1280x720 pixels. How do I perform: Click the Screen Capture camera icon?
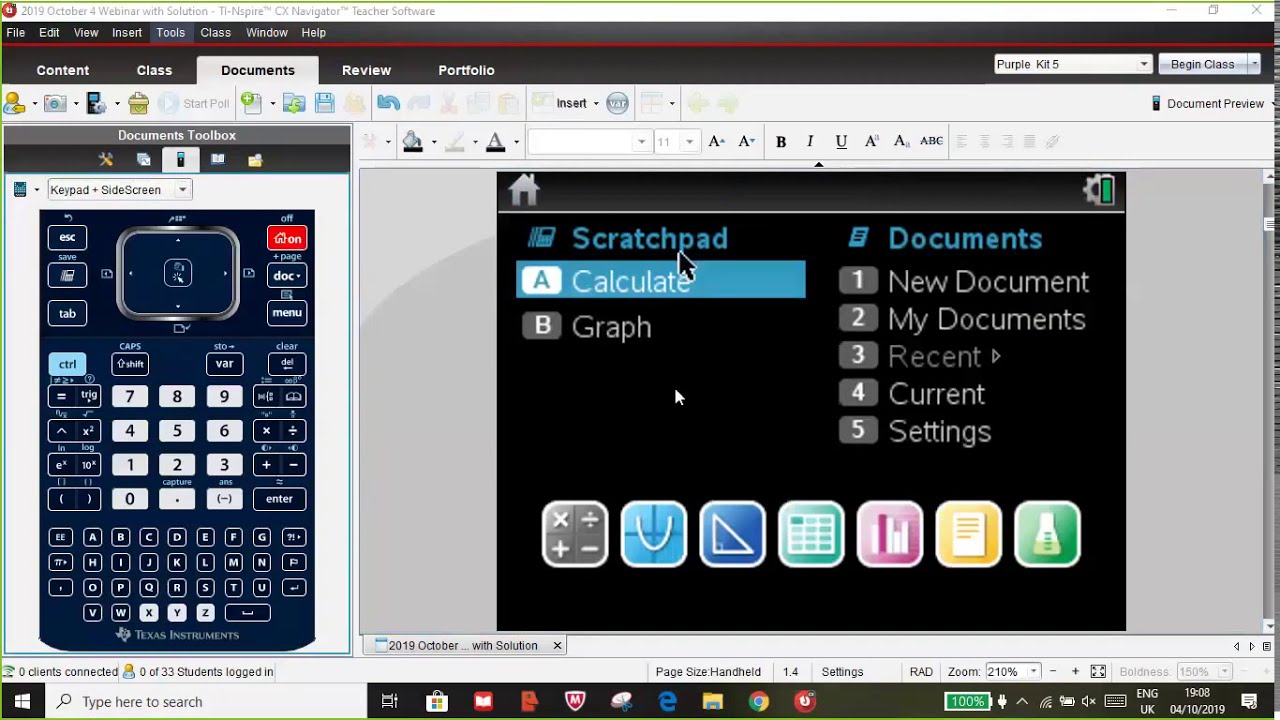point(55,103)
